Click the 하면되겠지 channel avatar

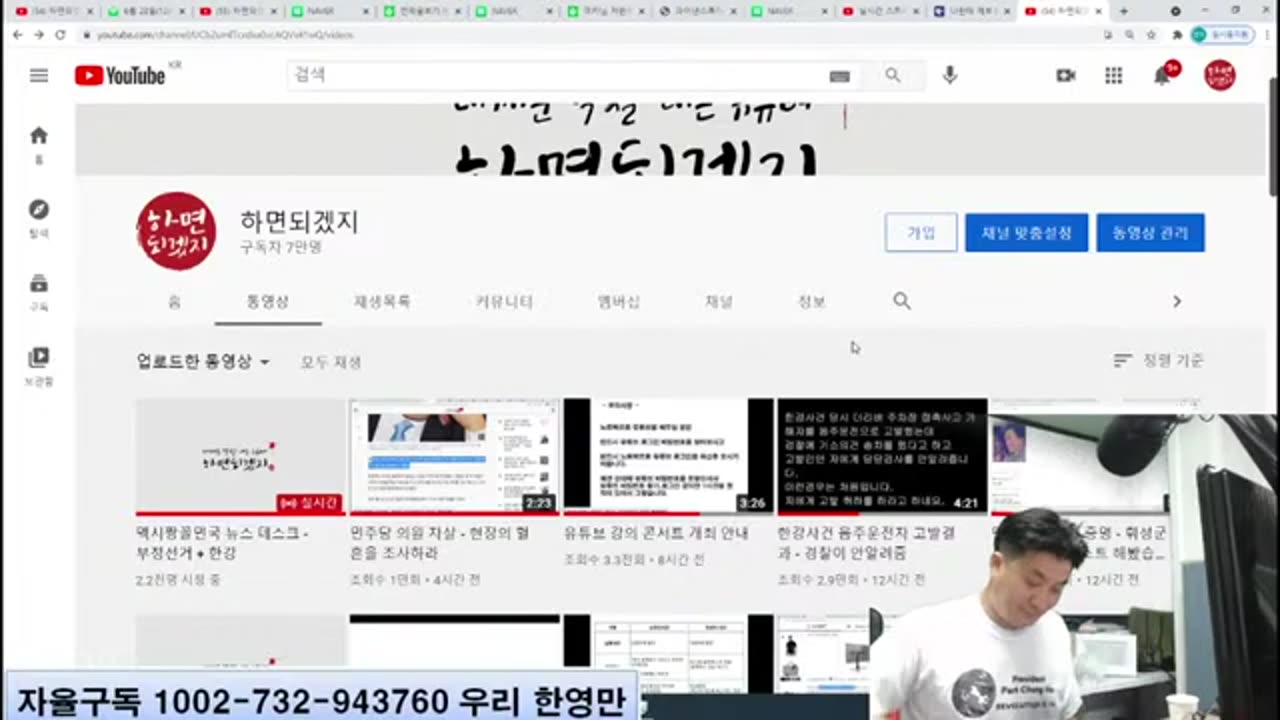176,231
